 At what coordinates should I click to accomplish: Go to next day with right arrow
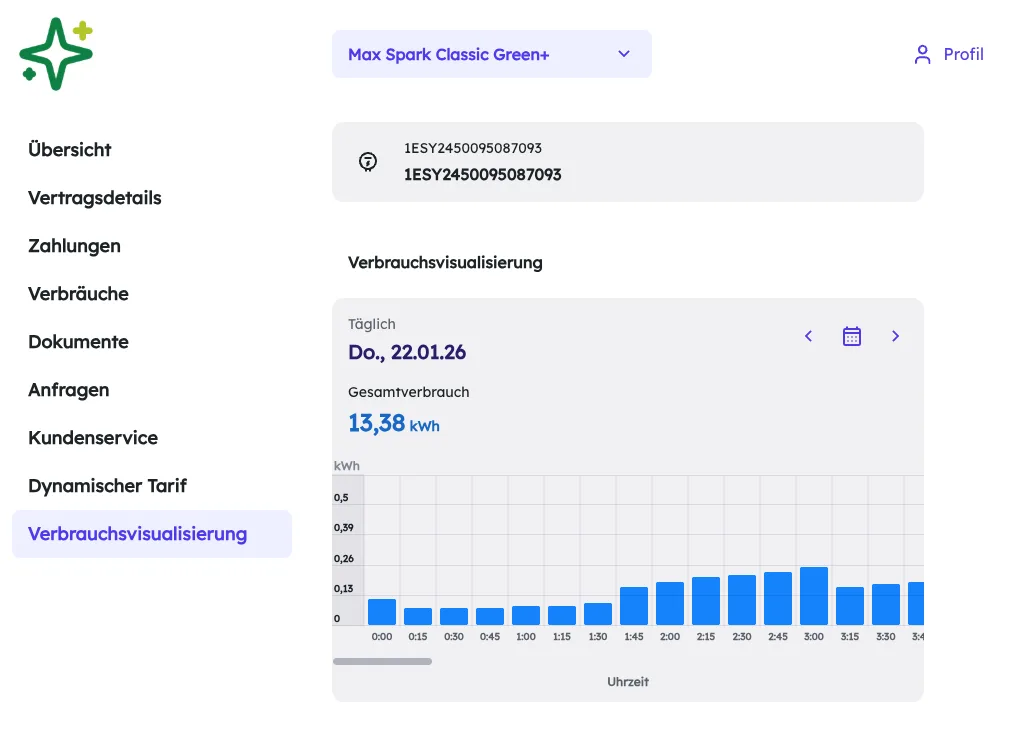click(895, 336)
